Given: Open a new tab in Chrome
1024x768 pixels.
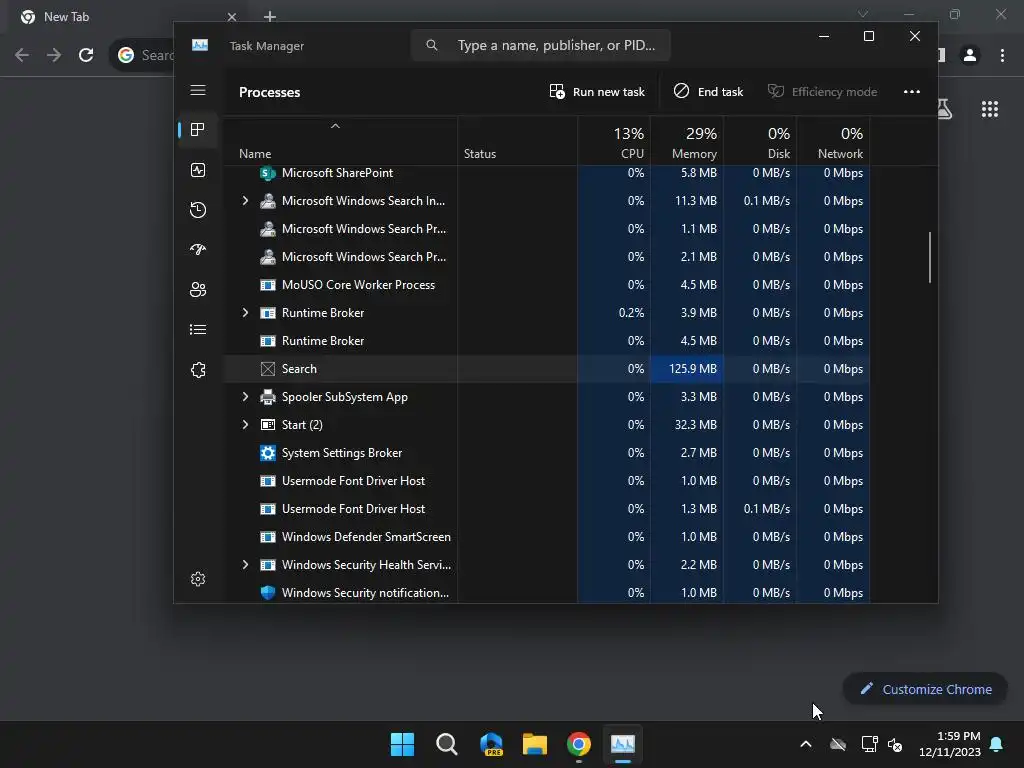Looking at the screenshot, I should tap(270, 16).
